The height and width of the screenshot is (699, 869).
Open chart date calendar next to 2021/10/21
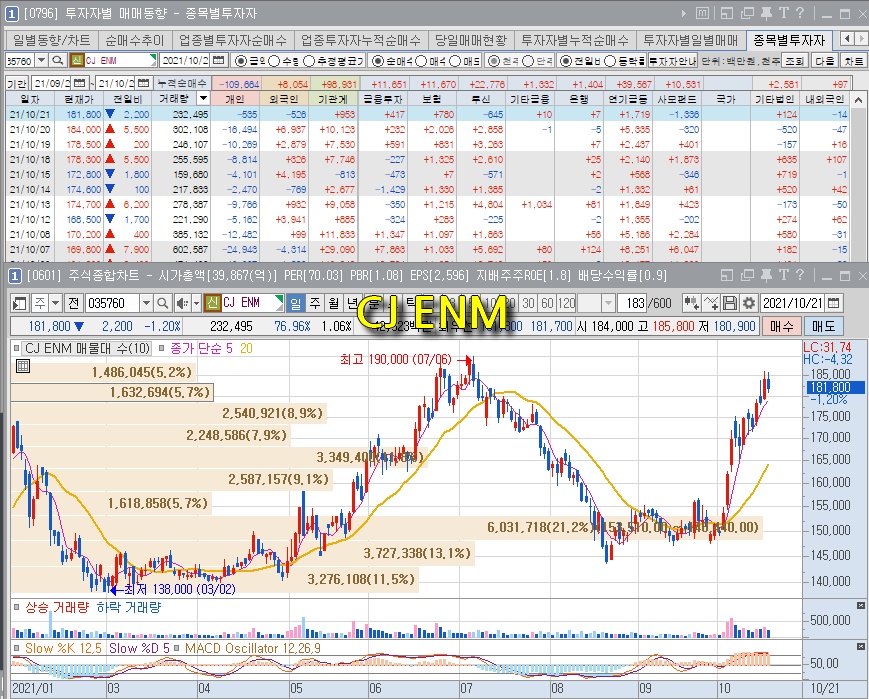pos(834,303)
